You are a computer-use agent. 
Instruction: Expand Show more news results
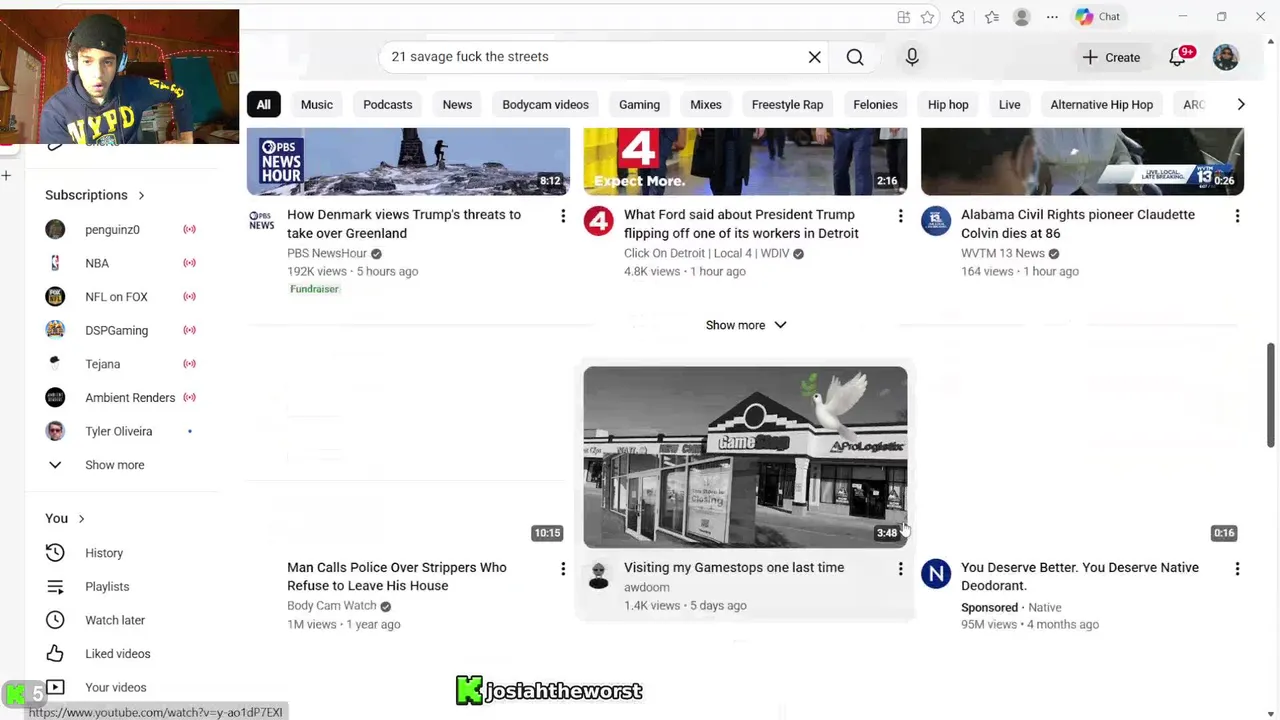click(745, 325)
